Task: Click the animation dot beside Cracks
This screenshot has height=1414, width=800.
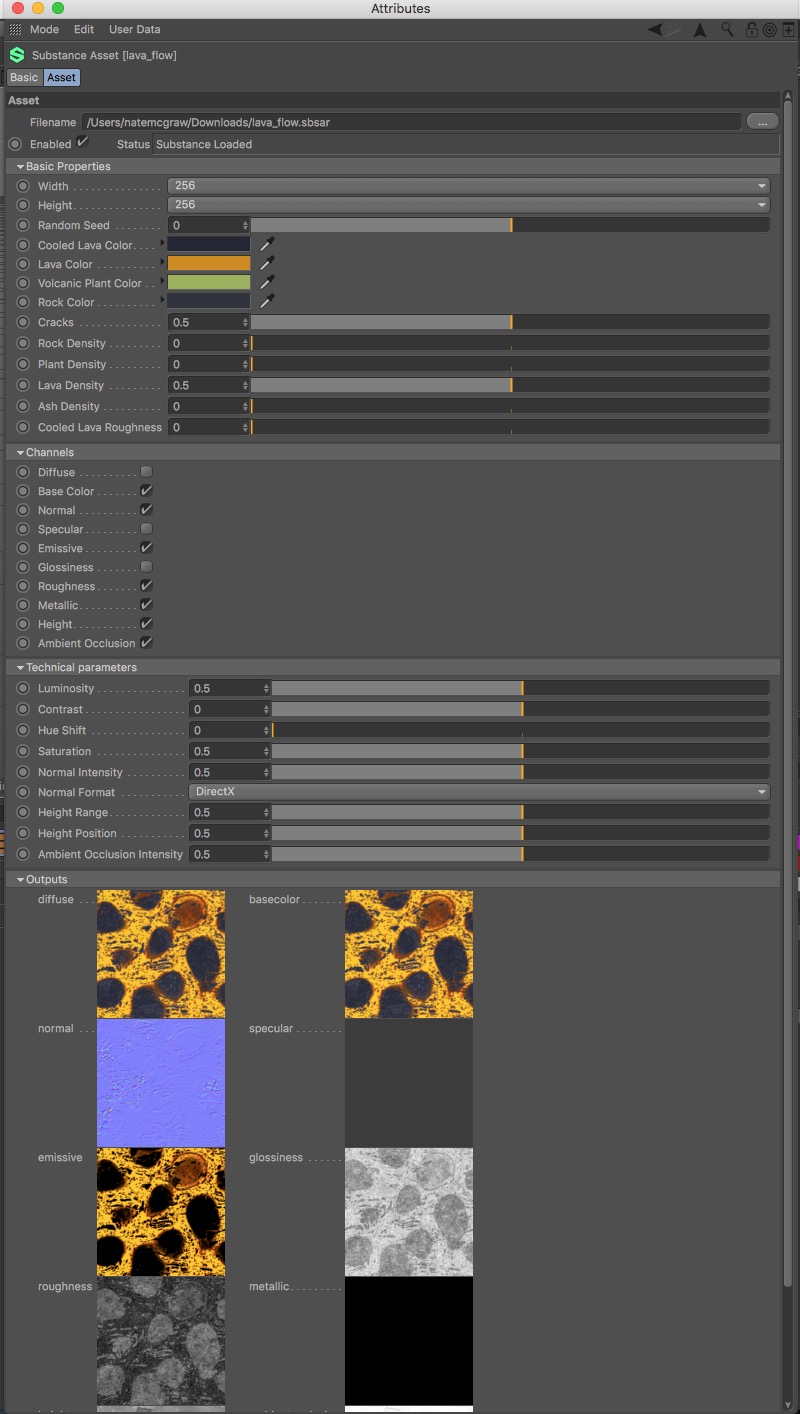Action: (23, 322)
